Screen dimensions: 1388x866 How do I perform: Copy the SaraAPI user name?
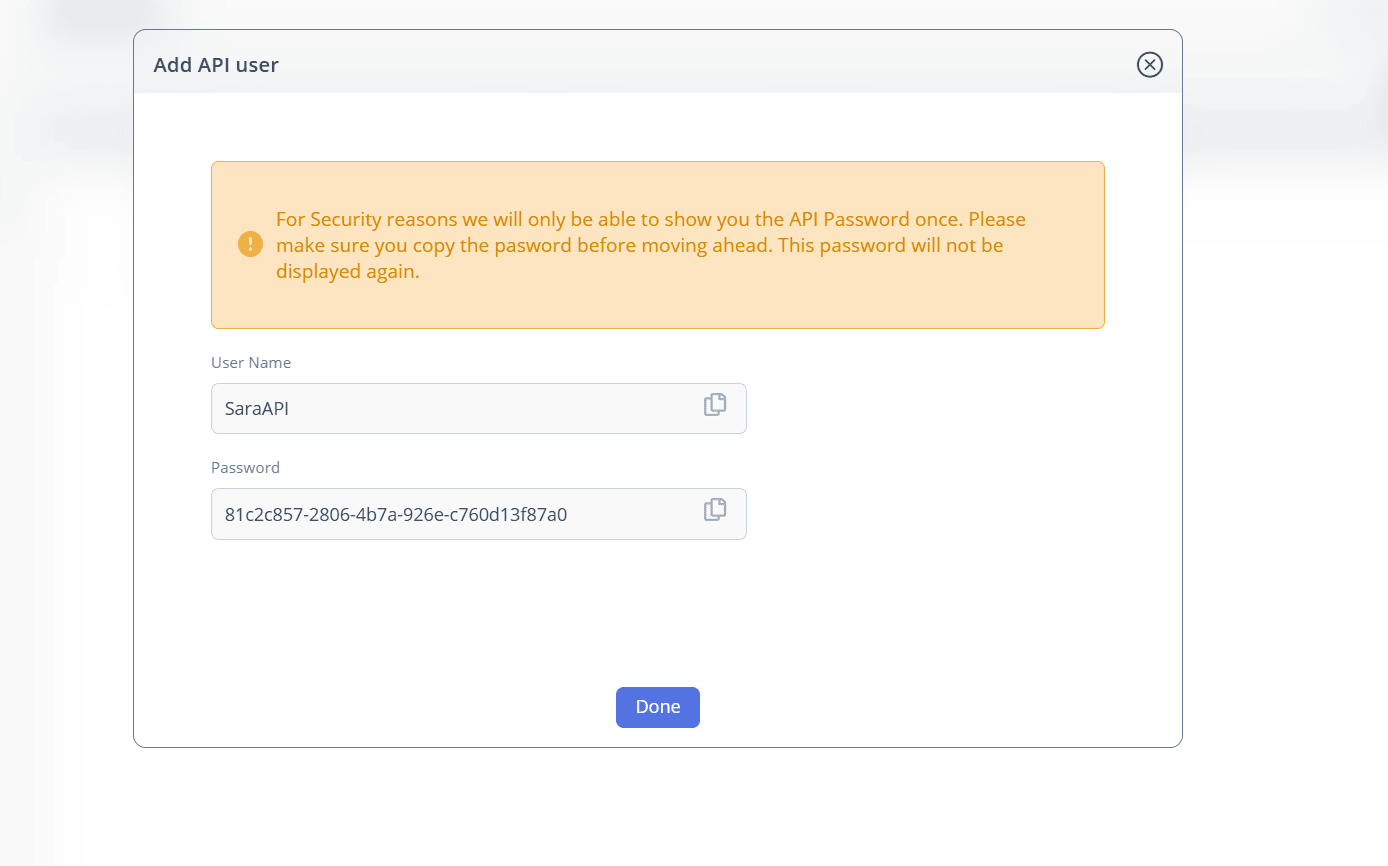pyautogui.click(x=714, y=405)
